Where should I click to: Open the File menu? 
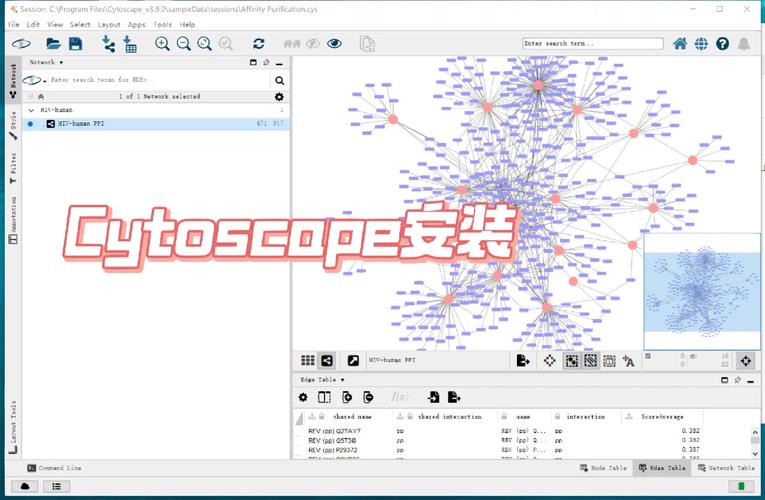pos(14,24)
